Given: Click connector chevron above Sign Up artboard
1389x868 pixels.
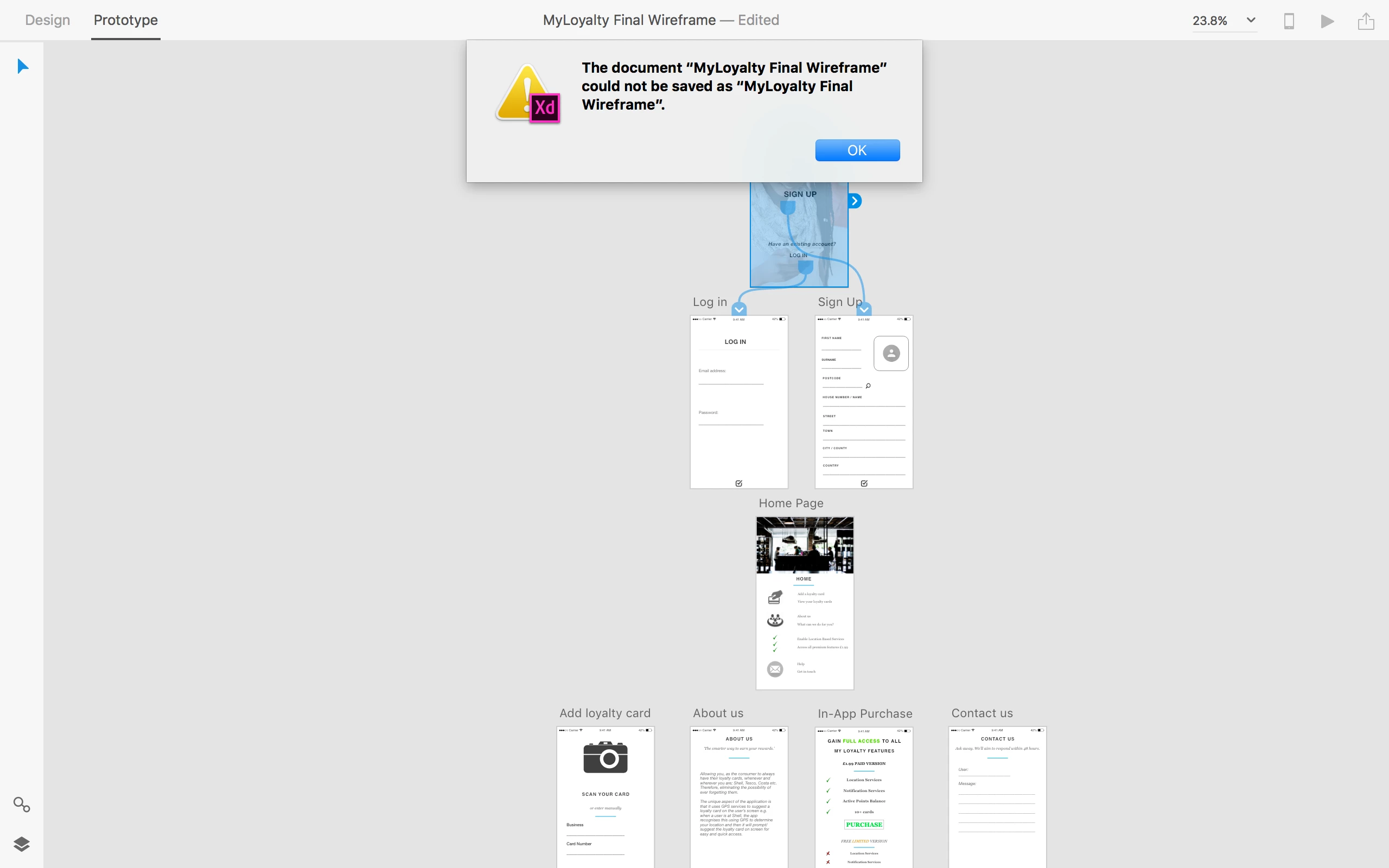Looking at the screenshot, I should tap(864, 309).
